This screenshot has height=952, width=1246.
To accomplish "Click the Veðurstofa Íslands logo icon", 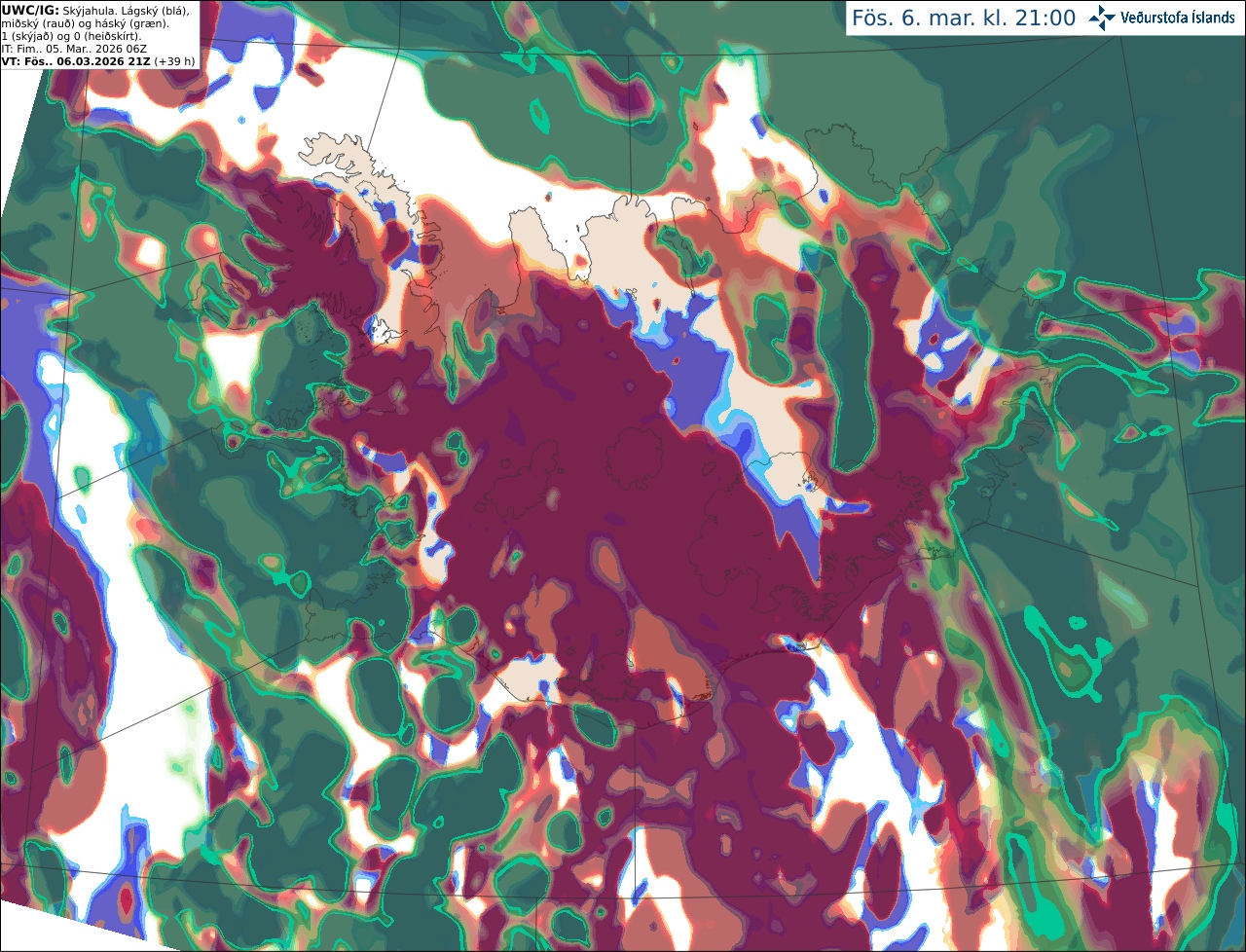I will (x=1102, y=18).
